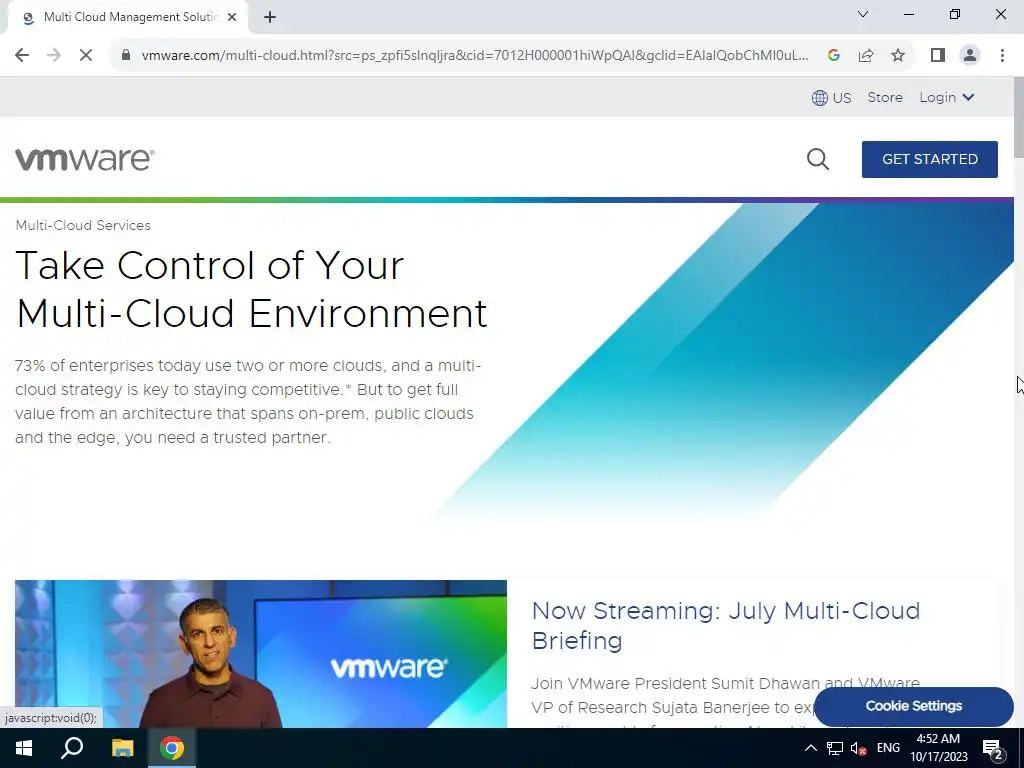1024x768 pixels.
Task: Open Windows taskbar search
Action: 72,748
